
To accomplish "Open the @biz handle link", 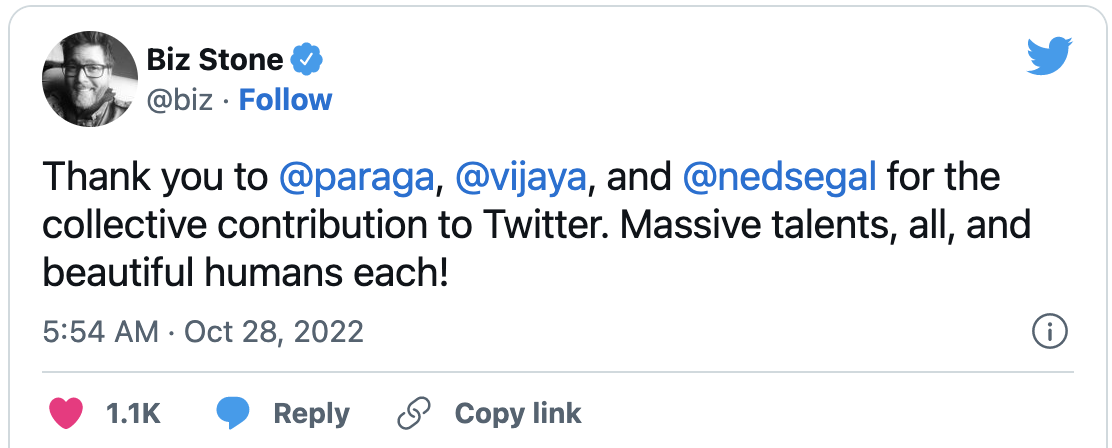I will coord(180,100).
